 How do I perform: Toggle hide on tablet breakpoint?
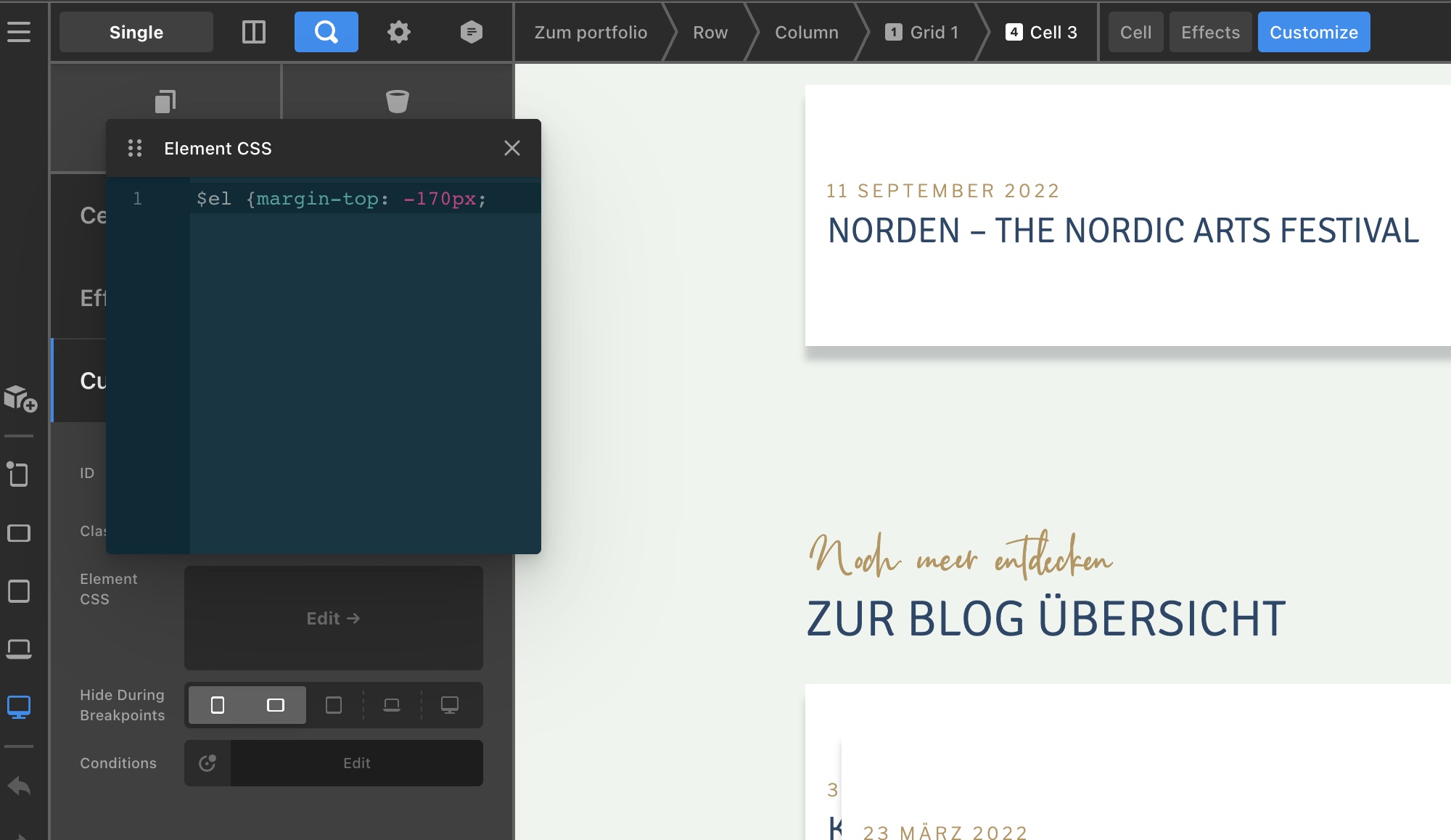point(334,705)
